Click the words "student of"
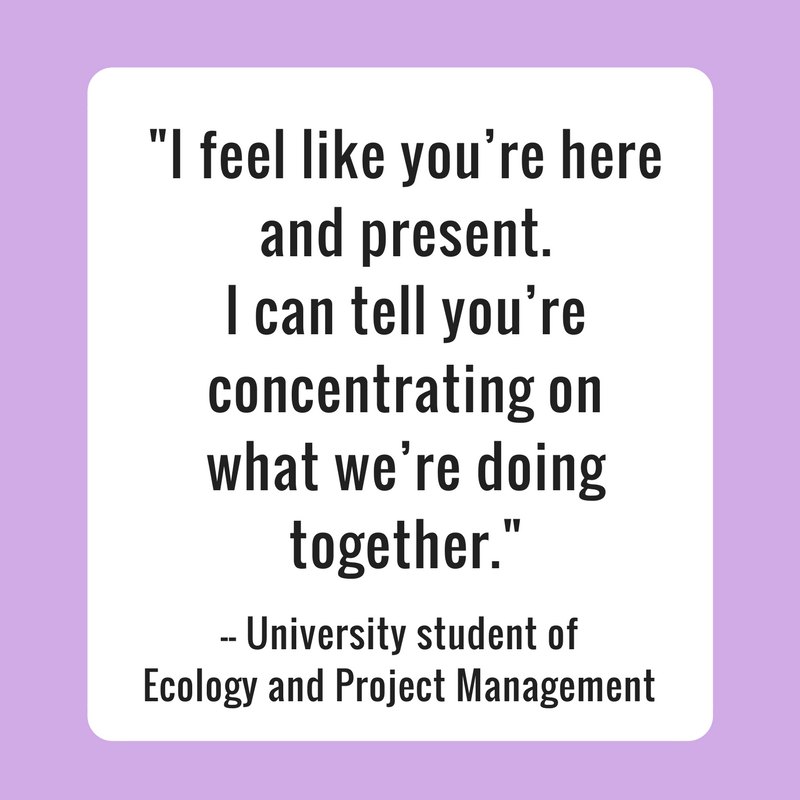 [x=497, y=633]
